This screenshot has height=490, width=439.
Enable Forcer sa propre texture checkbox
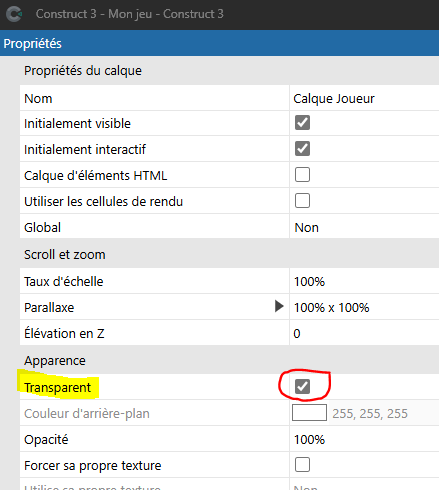tap(302, 465)
